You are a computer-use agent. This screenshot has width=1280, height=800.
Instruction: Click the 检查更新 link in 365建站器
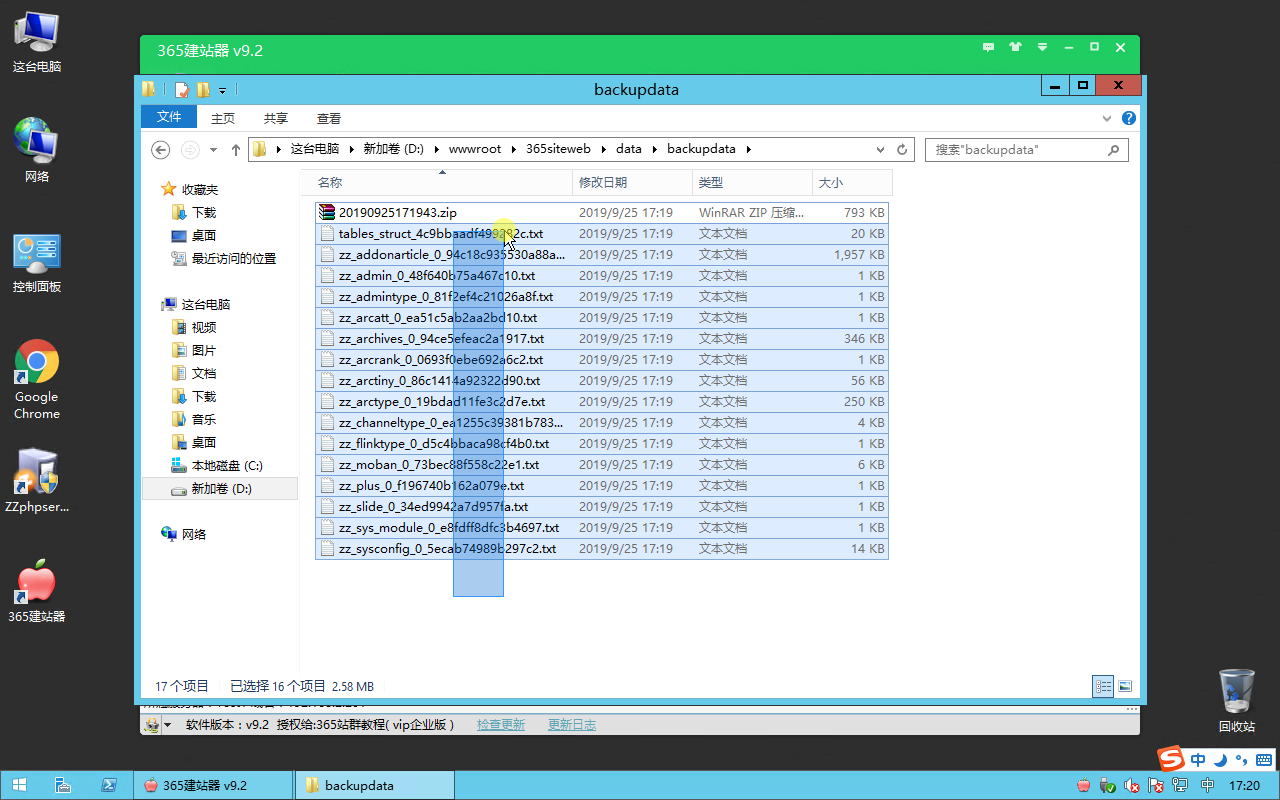pos(501,725)
